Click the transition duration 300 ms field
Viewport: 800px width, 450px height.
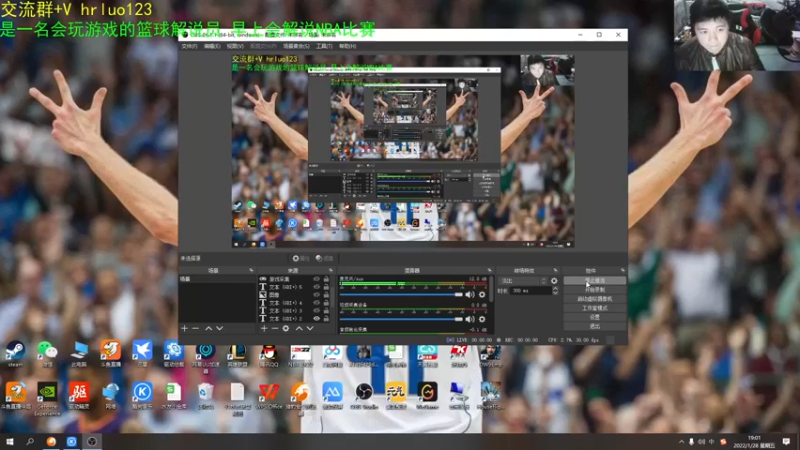pyautogui.click(x=531, y=290)
